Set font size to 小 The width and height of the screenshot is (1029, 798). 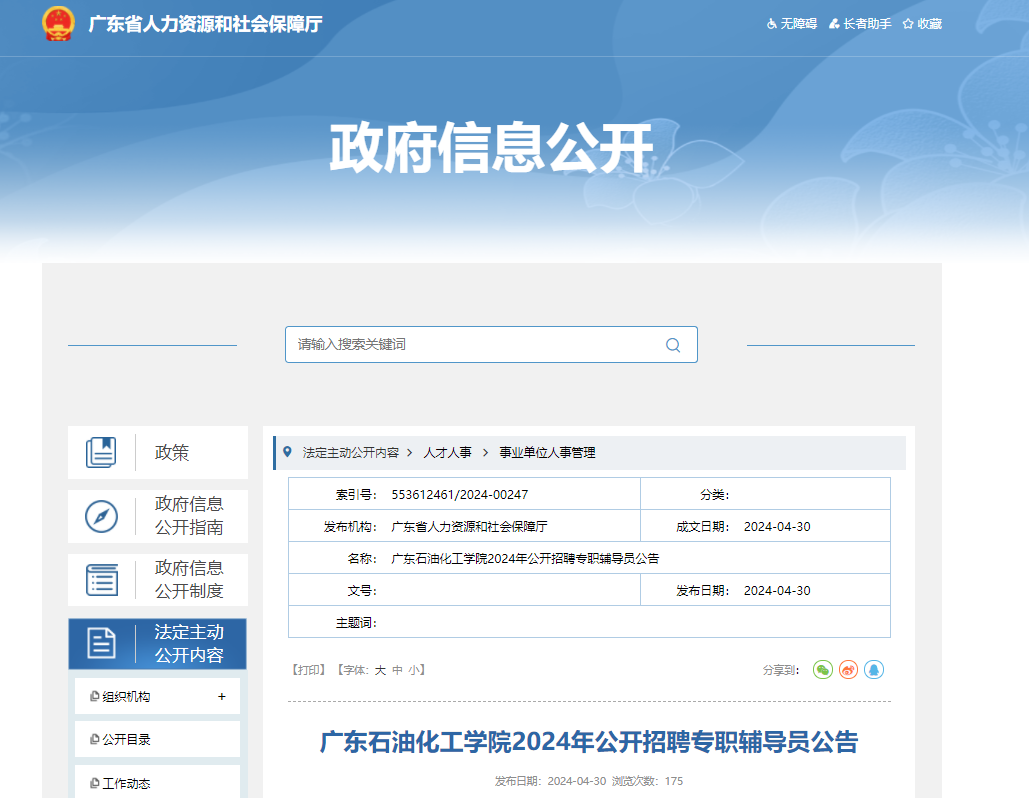coord(414,671)
